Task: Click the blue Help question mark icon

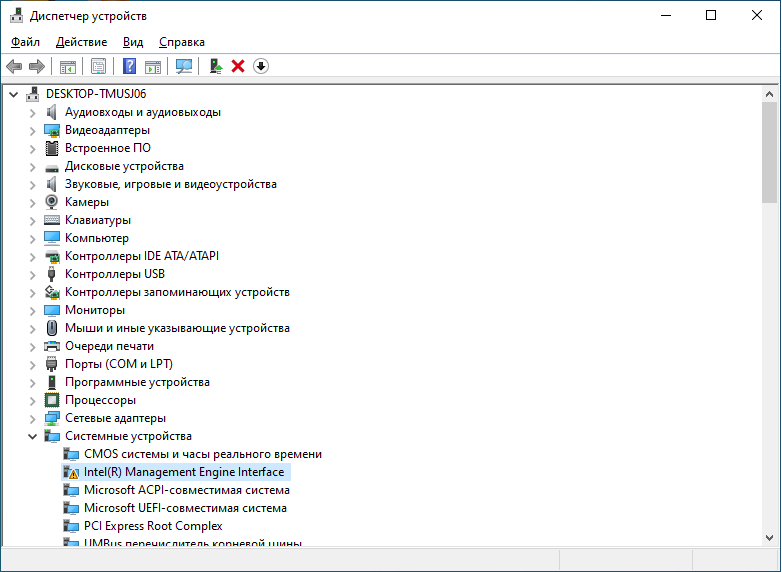Action: pyautogui.click(x=129, y=66)
